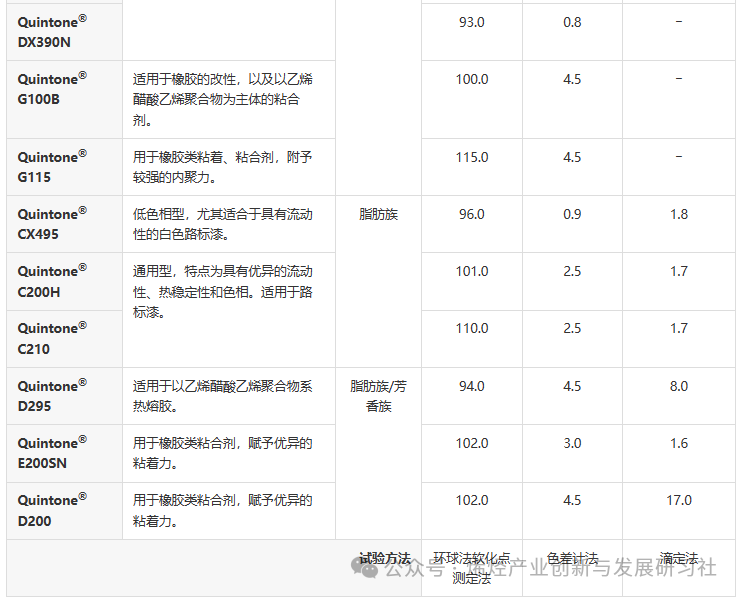Click the 0.9 color value for CX495
Image resolution: width=741 pixels, height=598 pixels.
click(x=572, y=215)
